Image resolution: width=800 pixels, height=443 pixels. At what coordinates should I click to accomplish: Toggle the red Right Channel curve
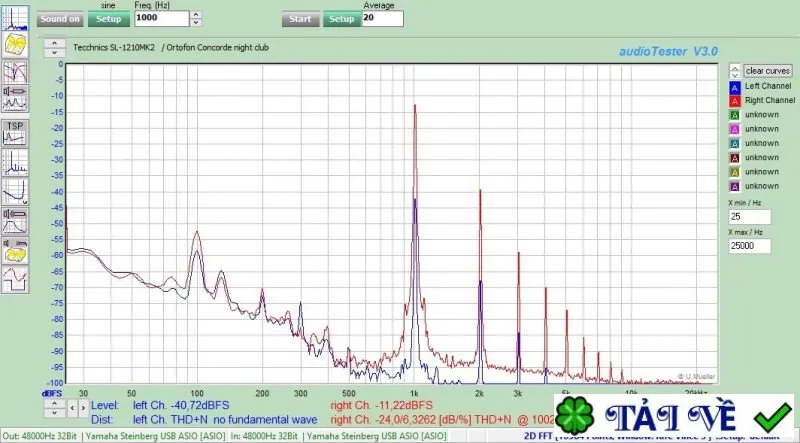point(735,101)
